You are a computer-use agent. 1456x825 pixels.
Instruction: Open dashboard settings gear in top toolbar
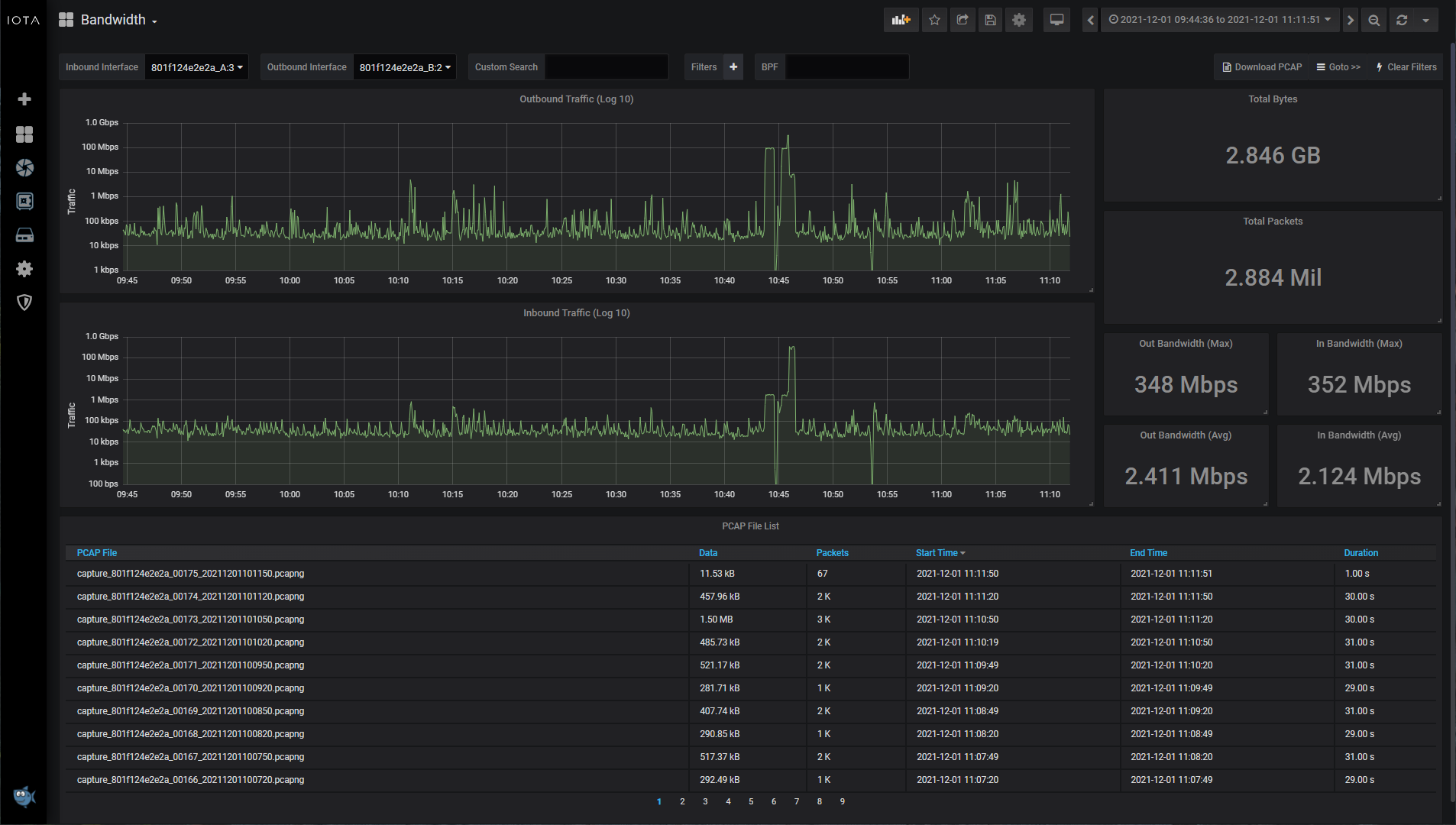pos(1019,20)
